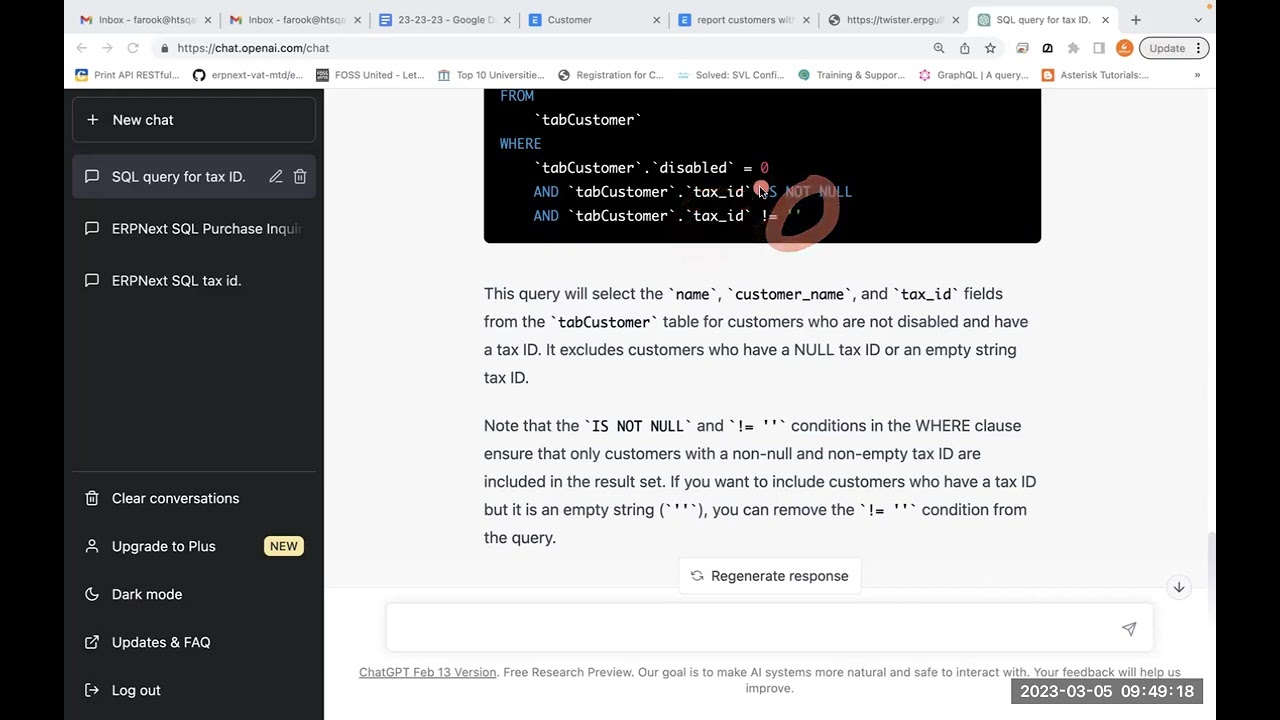The width and height of the screenshot is (1280, 720).
Task: Click Upgrade to Plus
Action: coord(194,546)
